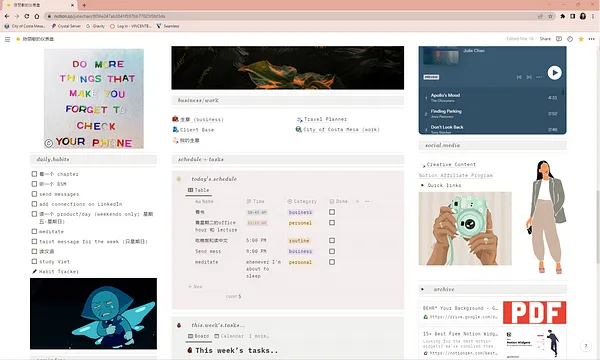Open the PDF background bookmark card
This screenshot has width=600, height=360.
(x=492, y=312)
